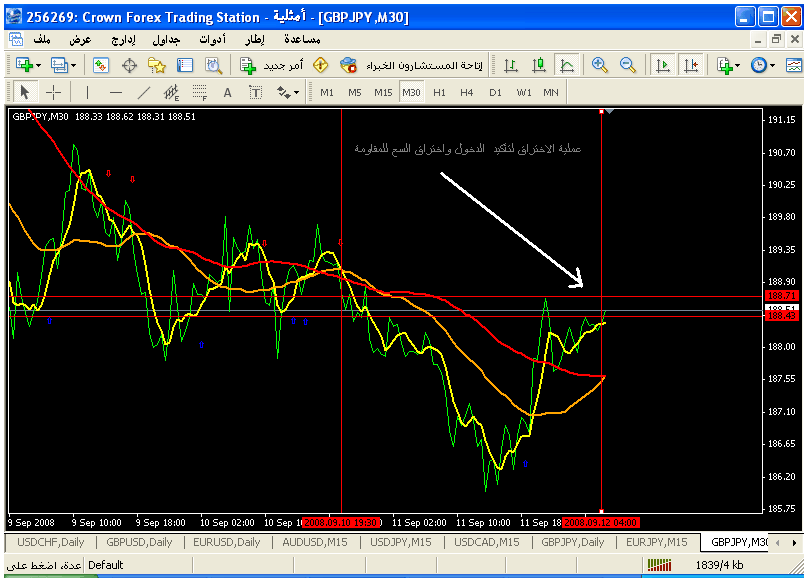Image resolution: width=808 pixels, height=578 pixels.
Task: Expand the New Chart dropdown arrow
Action: click(x=39, y=65)
